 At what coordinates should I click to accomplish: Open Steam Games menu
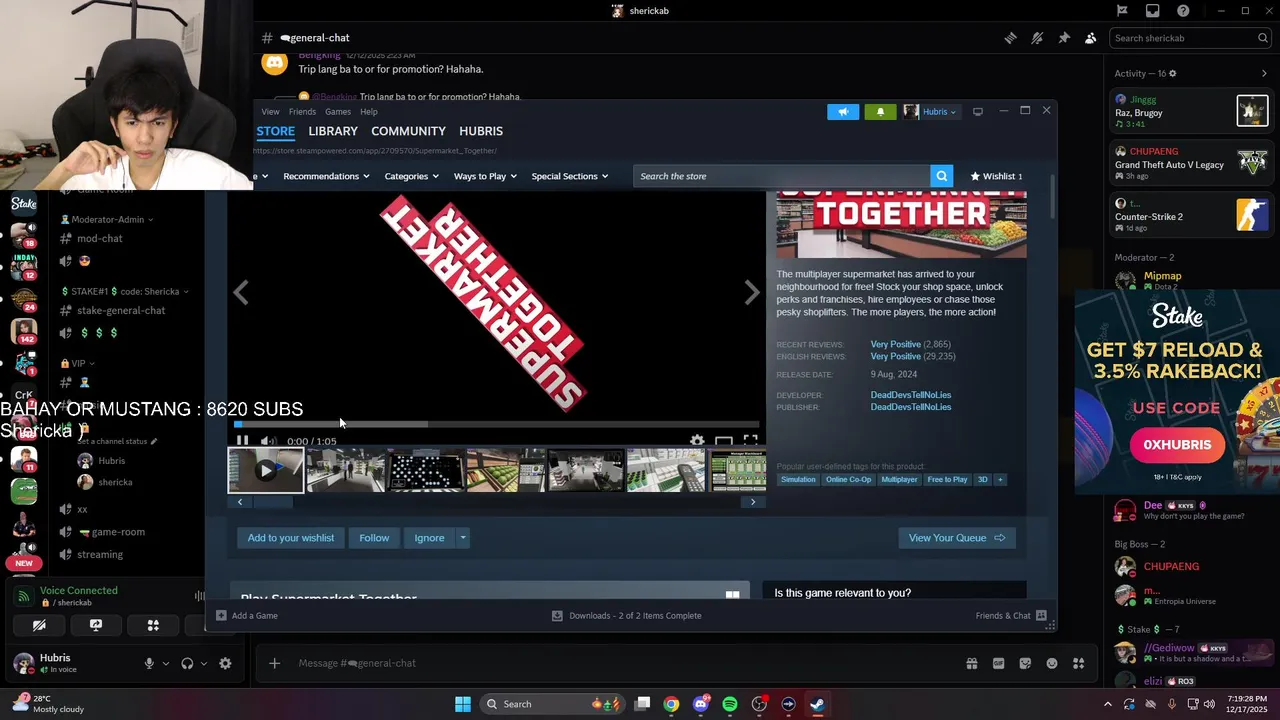pyautogui.click(x=338, y=112)
